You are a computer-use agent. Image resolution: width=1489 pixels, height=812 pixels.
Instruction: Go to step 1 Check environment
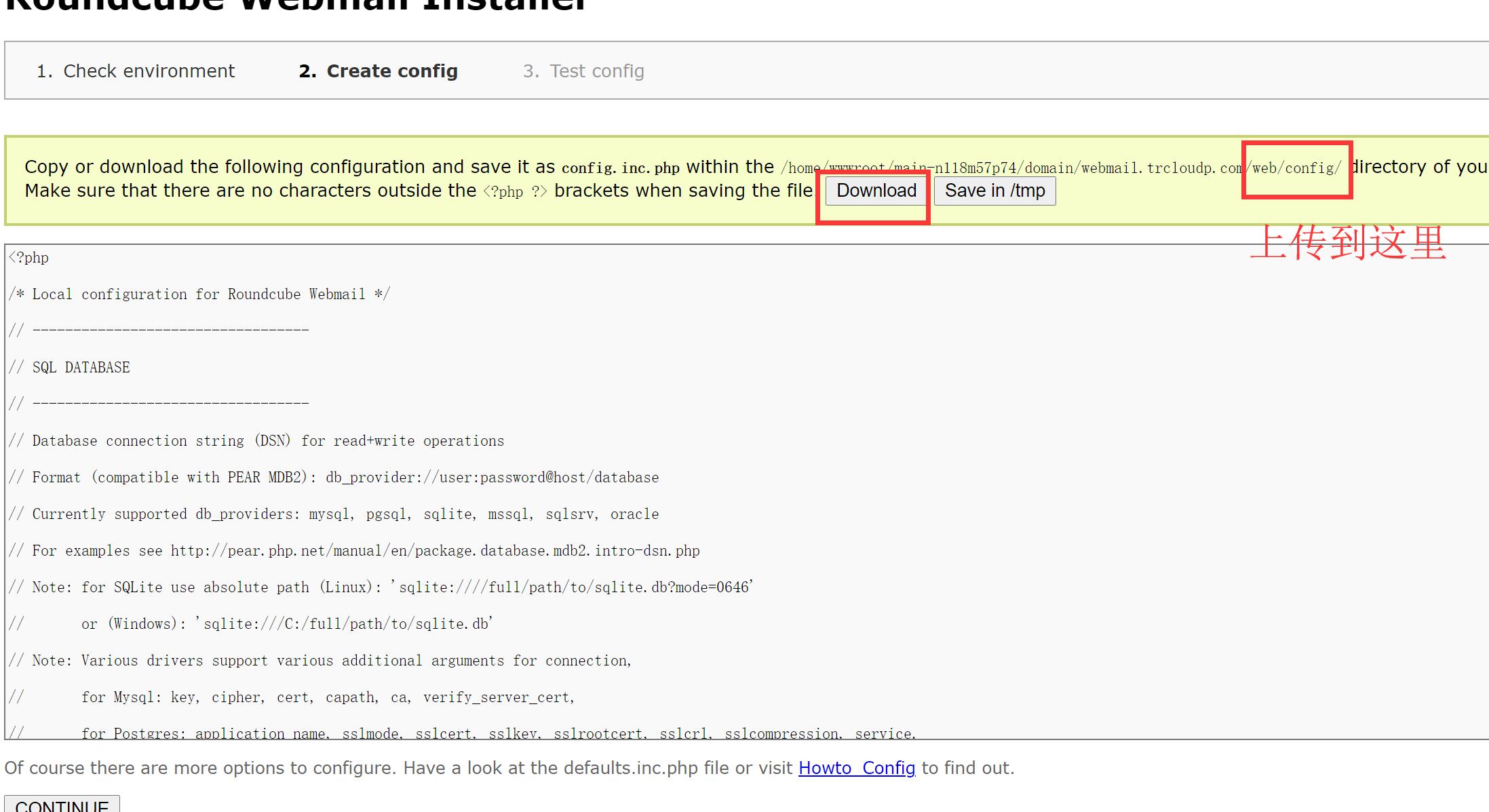[136, 71]
